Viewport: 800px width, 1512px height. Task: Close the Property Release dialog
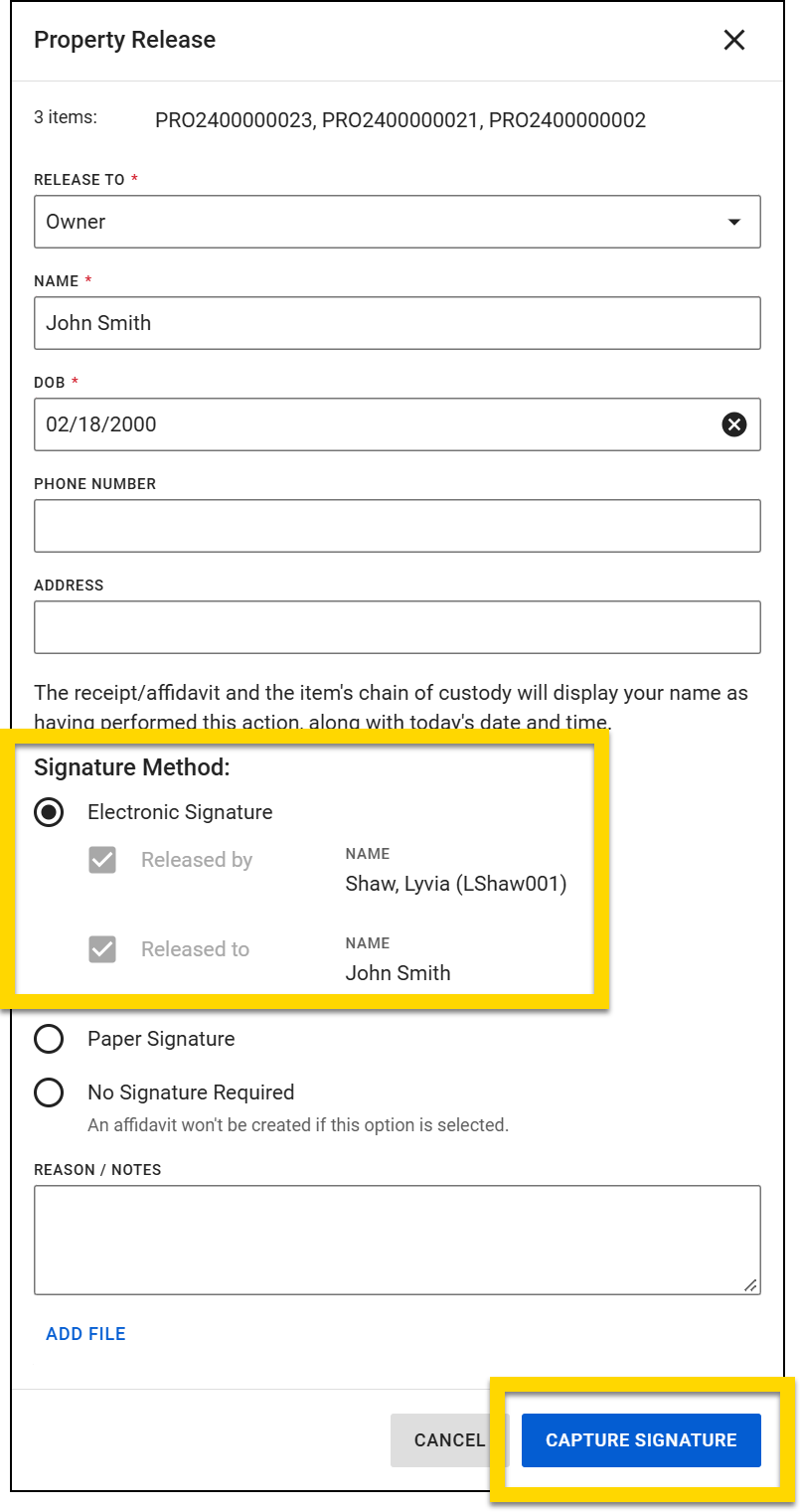click(x=734, y=40)
